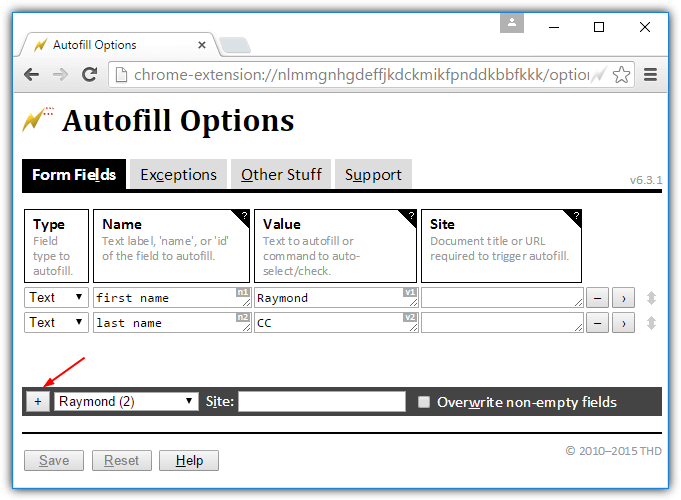Open Type dropdown for first name row
This screenshot has width=681, height=500.
(56, 297)
